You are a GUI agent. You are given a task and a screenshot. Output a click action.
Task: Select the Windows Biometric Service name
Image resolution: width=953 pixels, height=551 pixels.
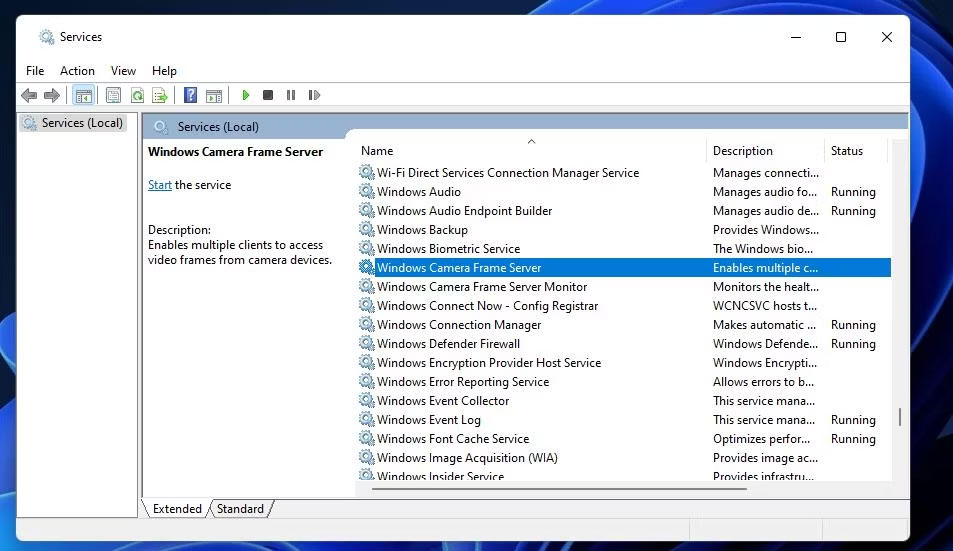pyautogui.click(x=449, y=248)
